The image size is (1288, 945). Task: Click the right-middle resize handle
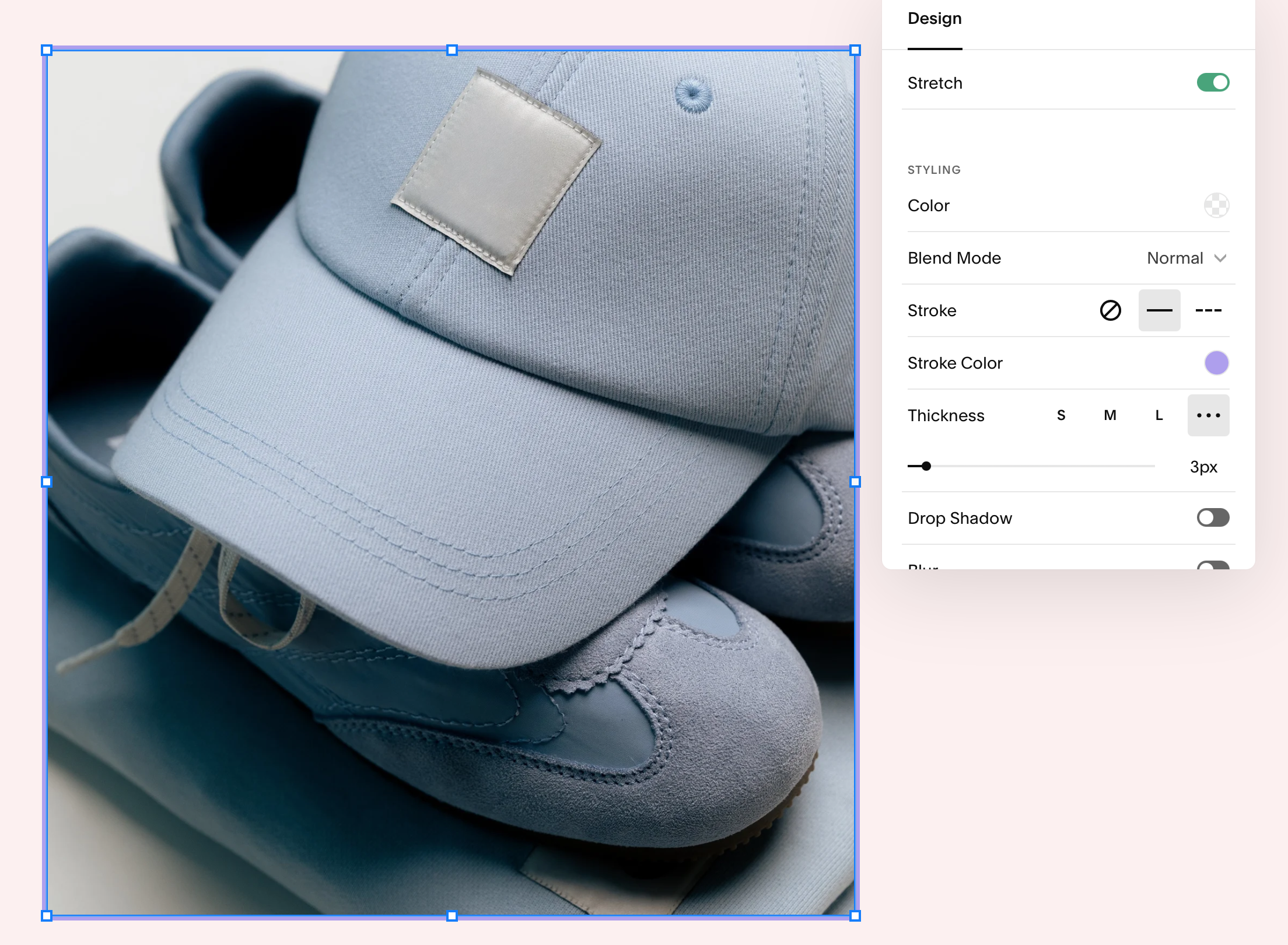[855, 482]
